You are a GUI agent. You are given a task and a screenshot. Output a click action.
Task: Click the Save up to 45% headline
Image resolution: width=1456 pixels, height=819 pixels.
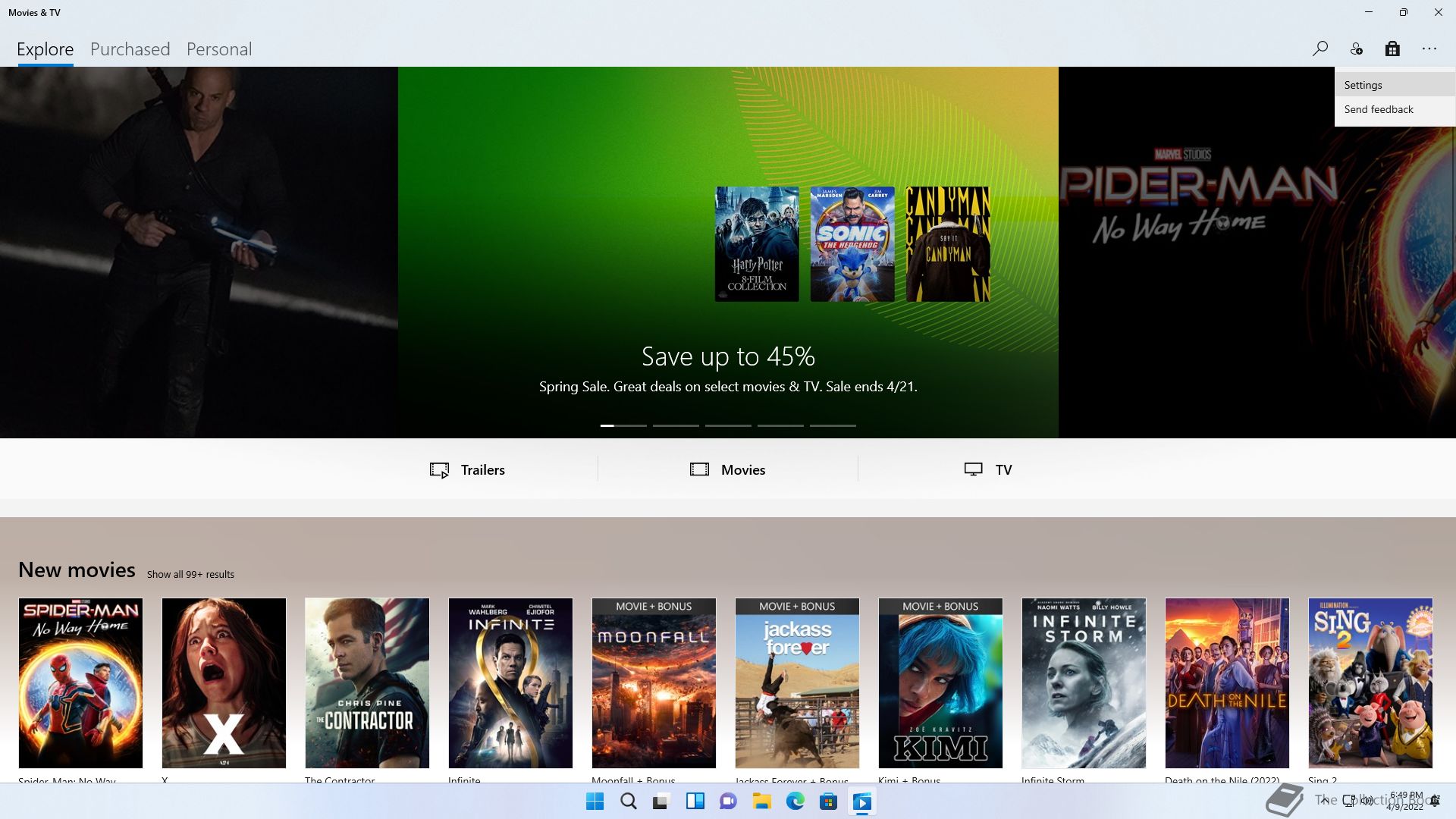point(728,356)
